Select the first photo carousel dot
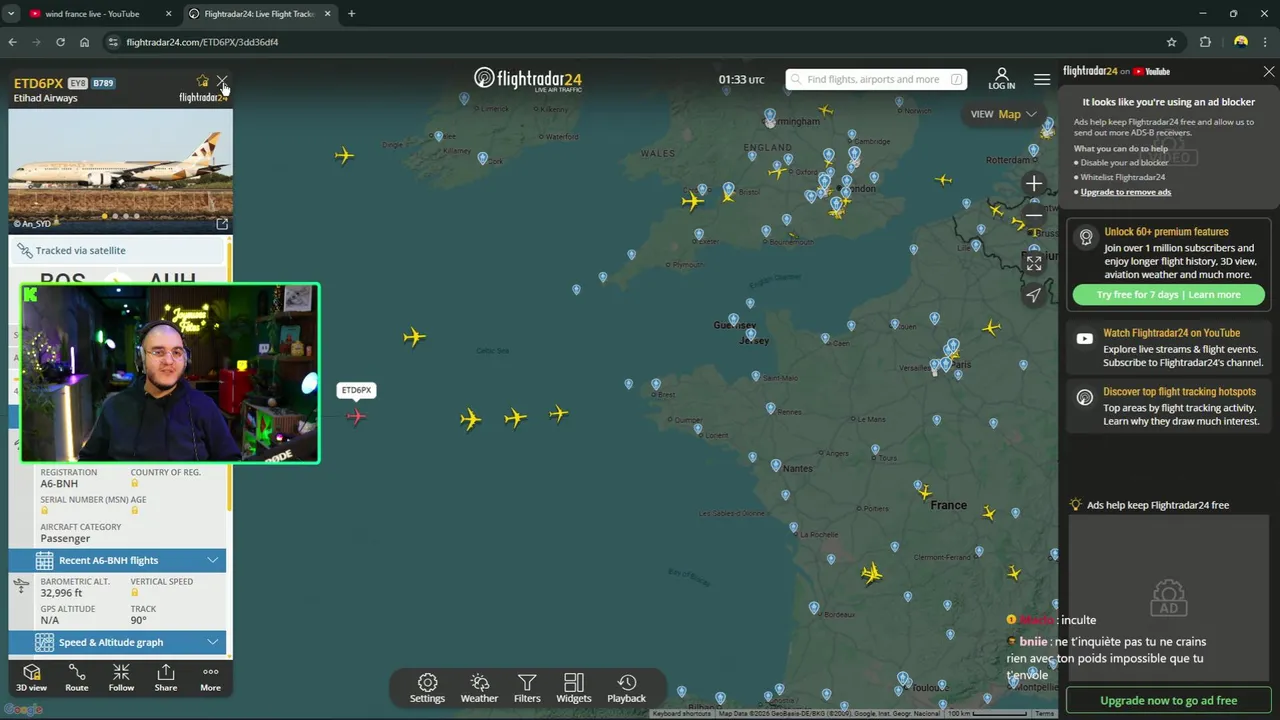This screenshot has height=720, width=1280. (x=104, y=216)
